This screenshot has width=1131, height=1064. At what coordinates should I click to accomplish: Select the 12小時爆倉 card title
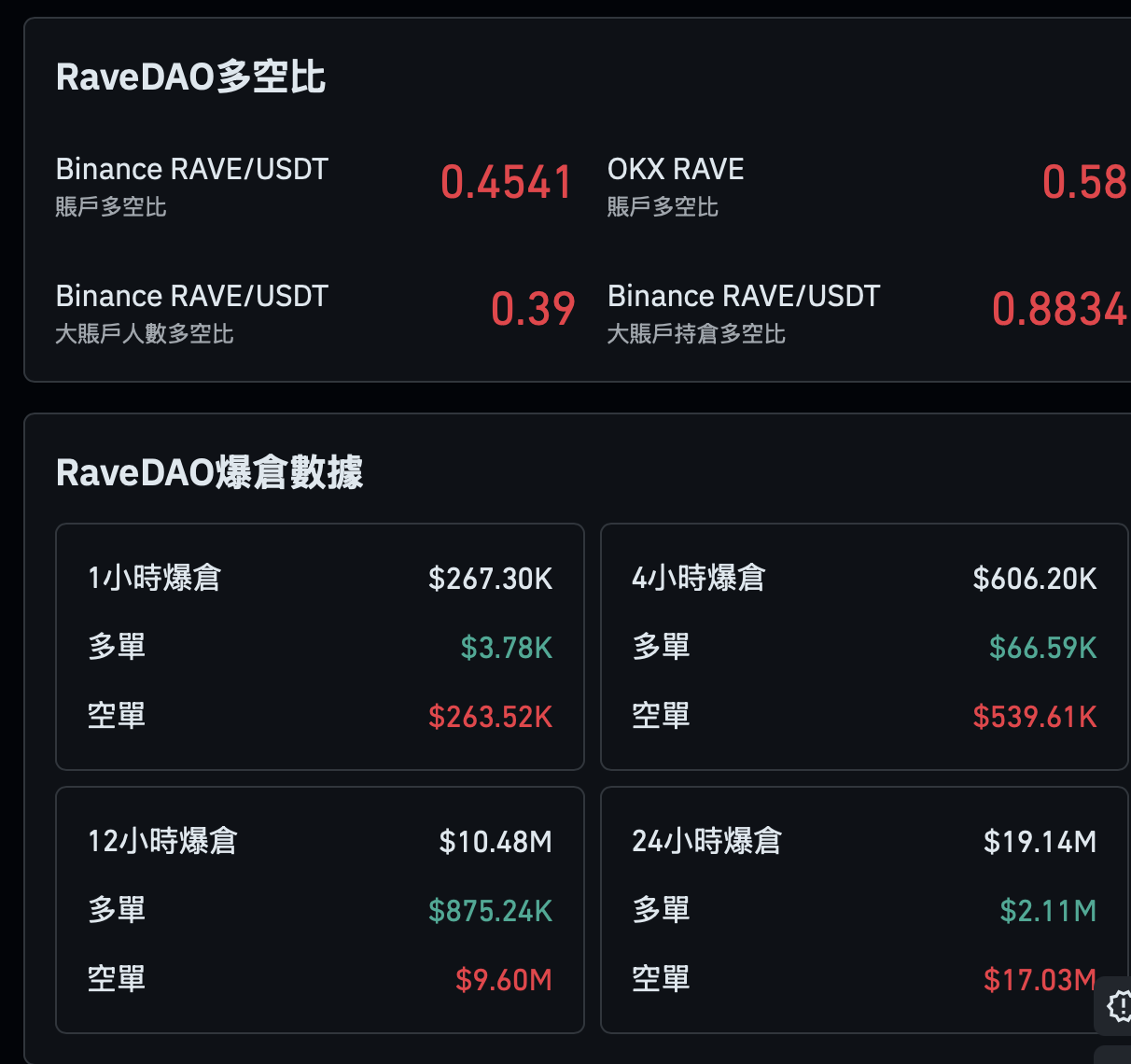point(162,841)
